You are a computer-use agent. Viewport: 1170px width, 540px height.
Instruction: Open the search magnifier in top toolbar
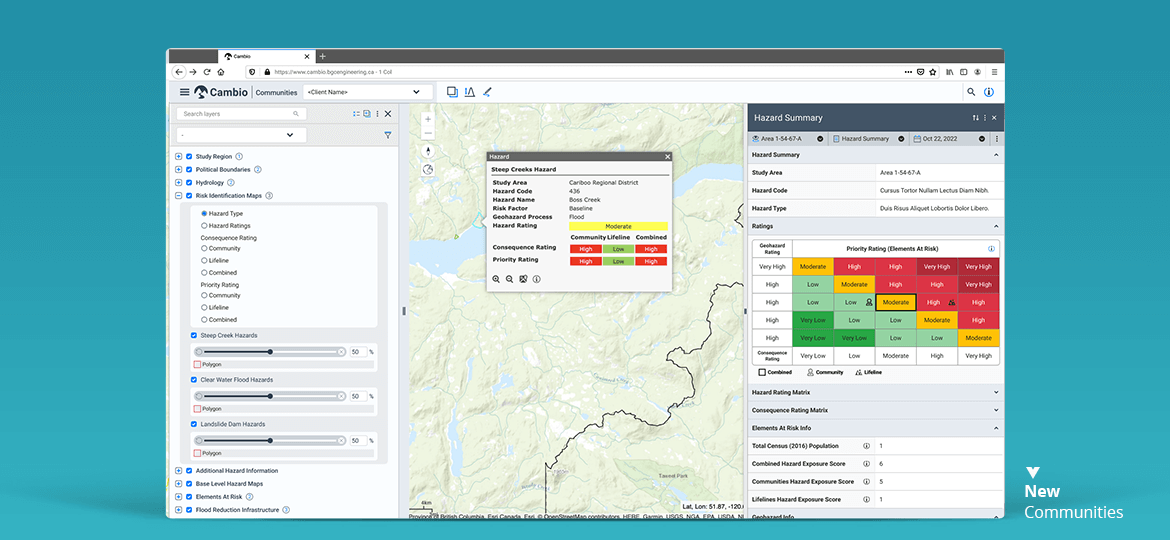(x=970, y=92)
